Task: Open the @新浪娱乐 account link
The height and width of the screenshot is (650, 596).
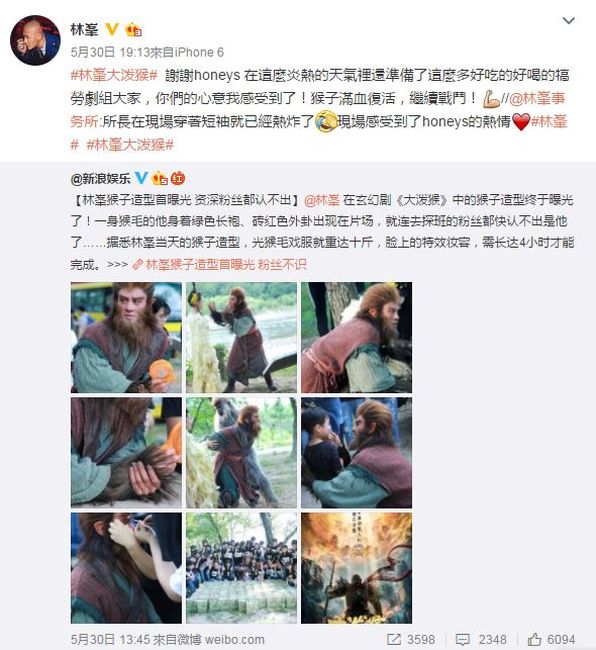Action: (x=100, y=178)
